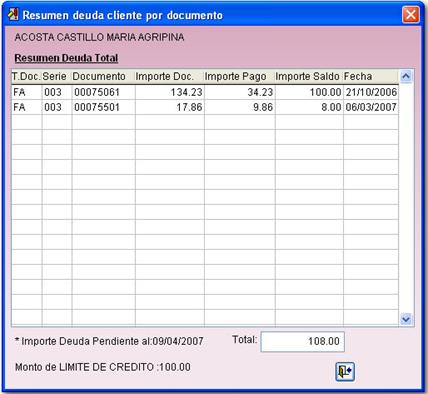The image size is (428, 394).
Task: Click the Total field showing 108.00
Action: pos(302,341)
